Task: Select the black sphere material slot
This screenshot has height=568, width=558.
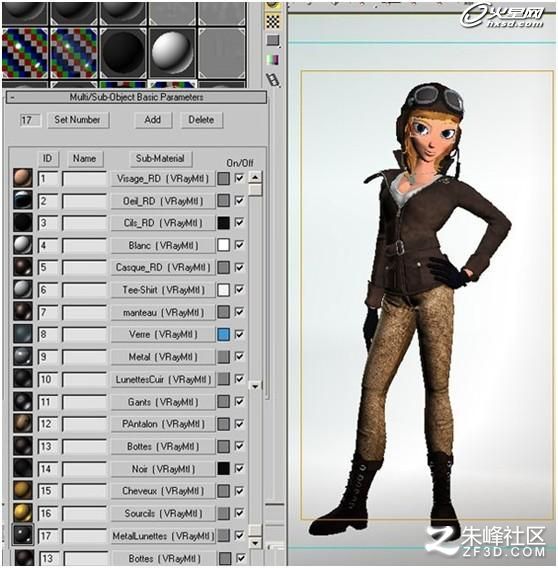Action: pyautogui.click(x=124, y=53)
